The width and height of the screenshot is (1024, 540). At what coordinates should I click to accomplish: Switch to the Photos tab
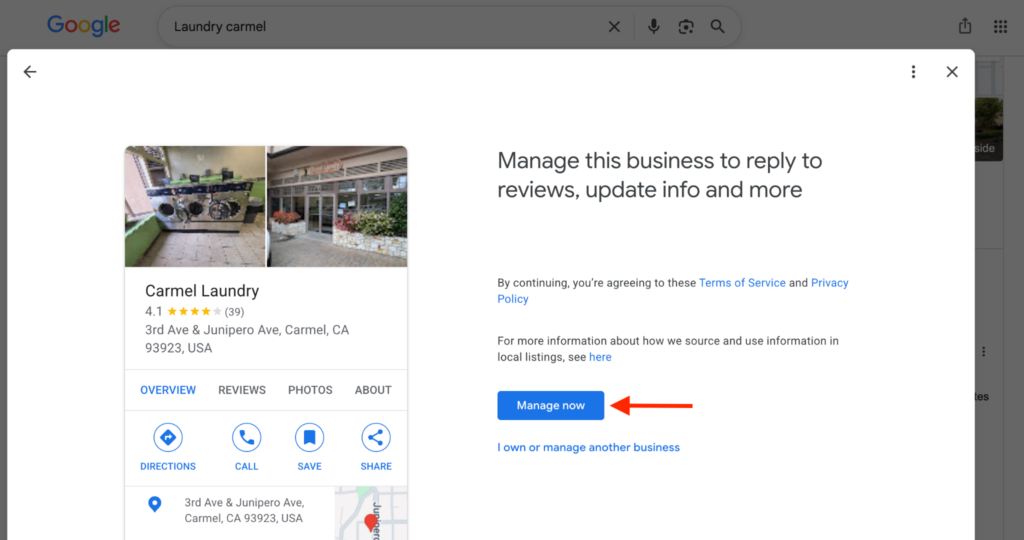(x=310, y=390)
